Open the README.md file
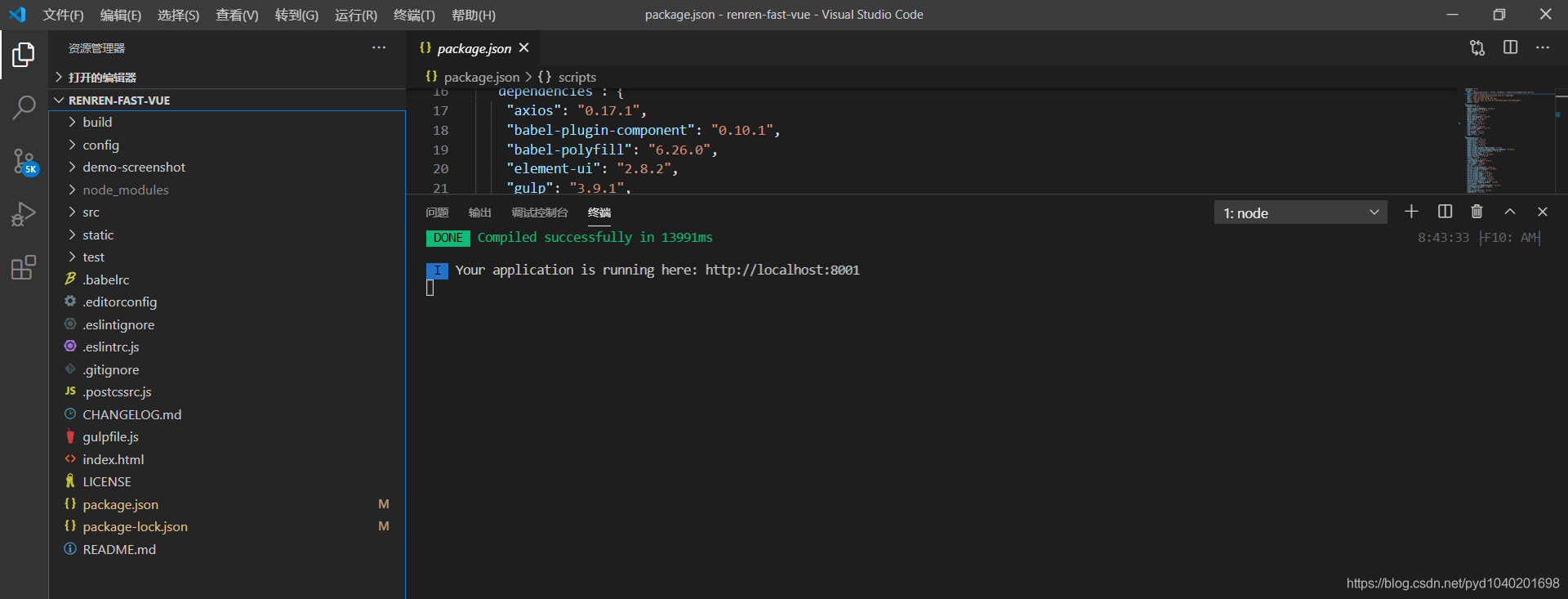1568x599 pixels. [227, 549]
